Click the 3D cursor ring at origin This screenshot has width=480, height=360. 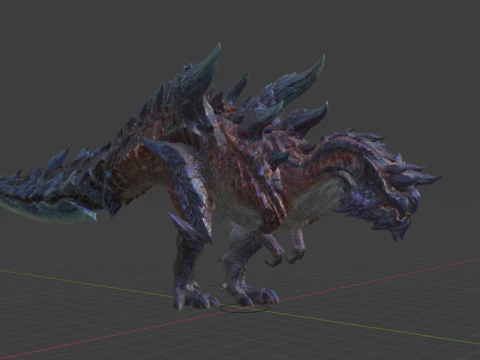coord(244,308)
